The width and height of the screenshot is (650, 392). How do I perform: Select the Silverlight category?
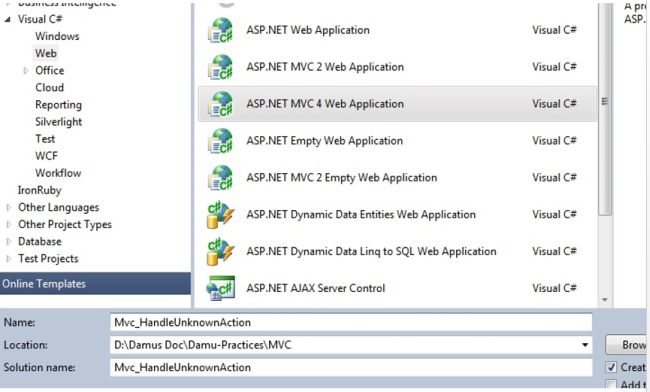click(59, 122)
